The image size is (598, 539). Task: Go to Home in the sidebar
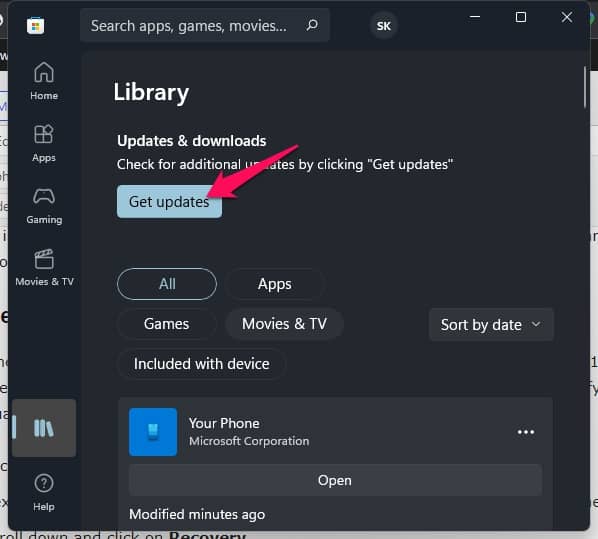44,81
